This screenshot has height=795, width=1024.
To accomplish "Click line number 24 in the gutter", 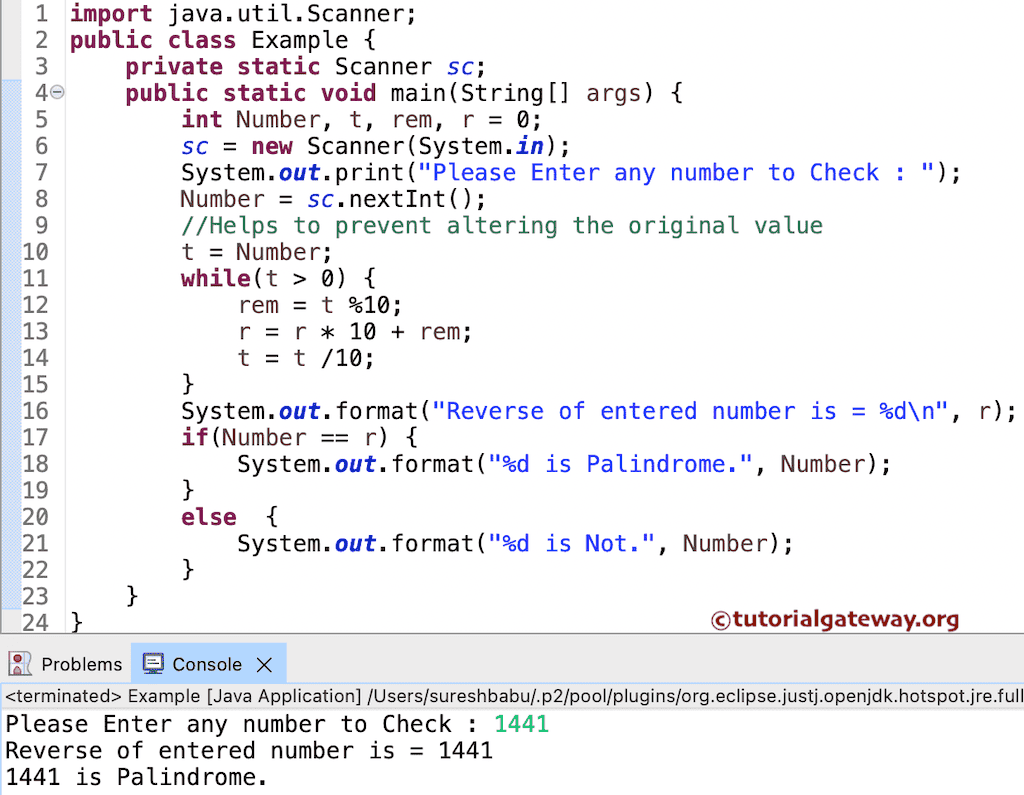I will (x=35, y=622).
